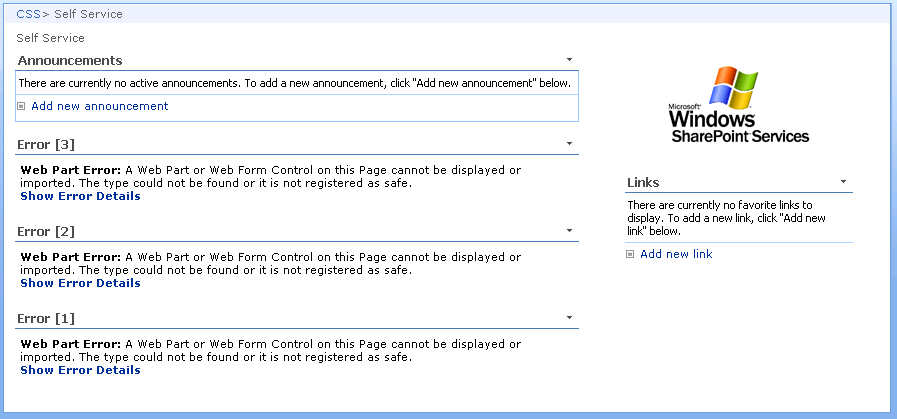Select Self Service in the breadcrumb
The width and height of the screenshot is (897, 419).
[x=88, y=14]
